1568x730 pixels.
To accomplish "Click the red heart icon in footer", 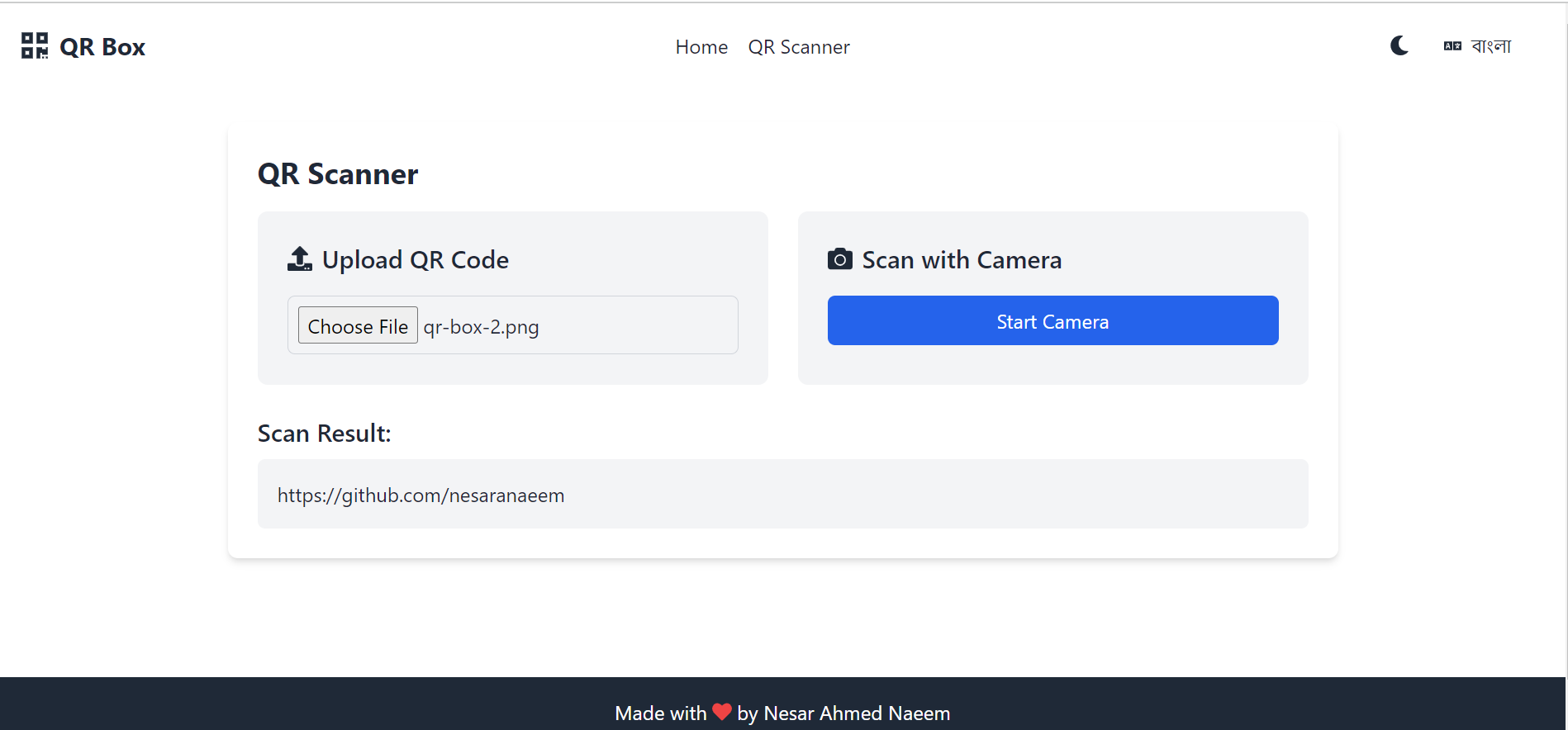I will pyautogui.click(x=722, y=712).
